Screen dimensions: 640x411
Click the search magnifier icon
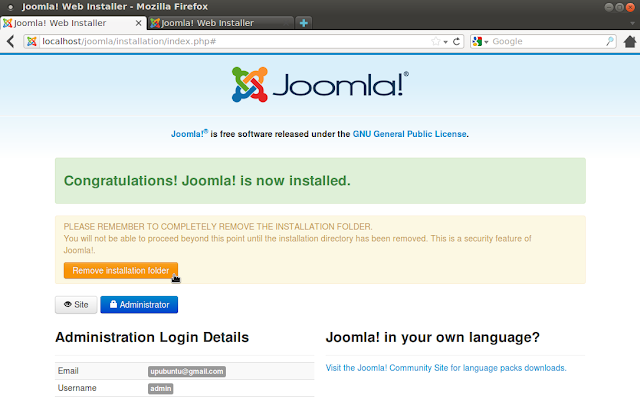click(610, 41)
